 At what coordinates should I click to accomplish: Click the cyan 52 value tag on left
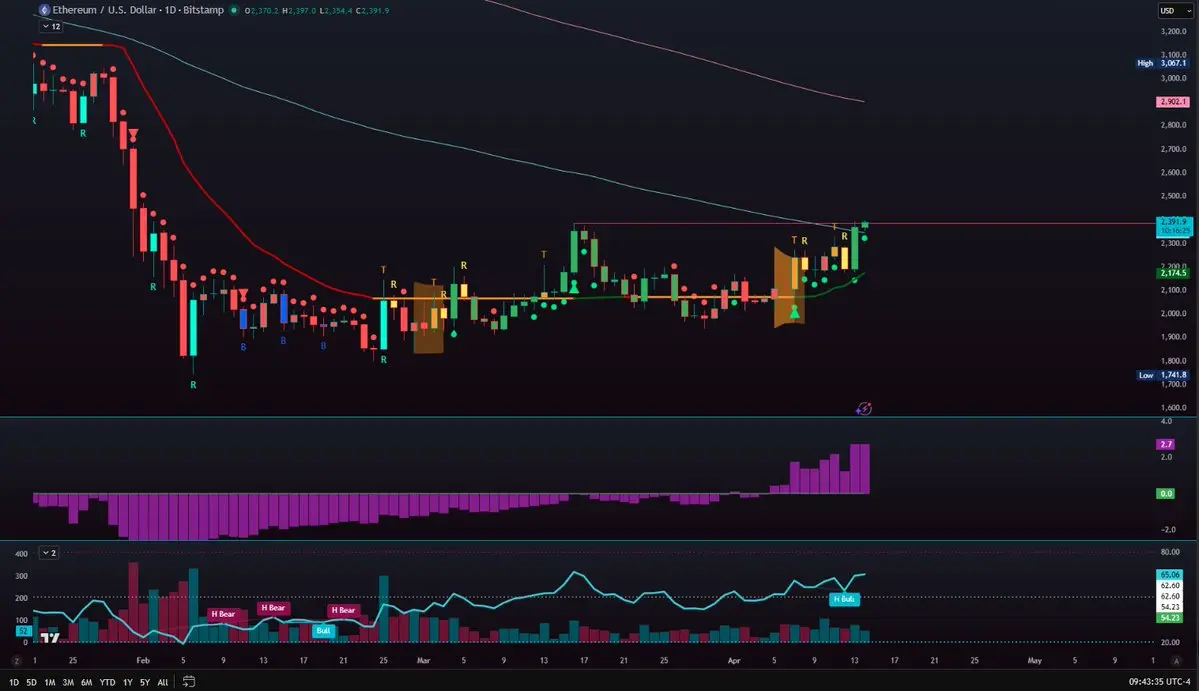click(x=24, y=631)
